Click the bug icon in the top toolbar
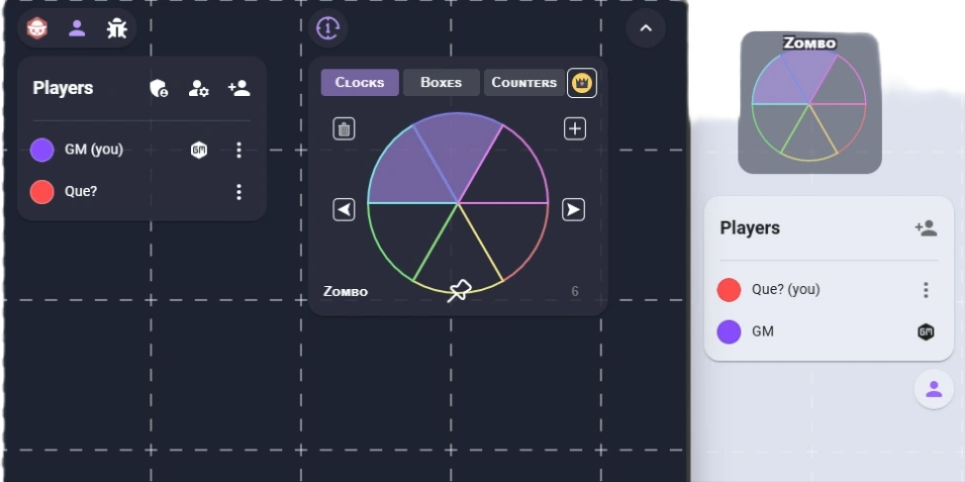Image resolution: width=965 pixels, height=482 pixels. click(x=117, y=27)
